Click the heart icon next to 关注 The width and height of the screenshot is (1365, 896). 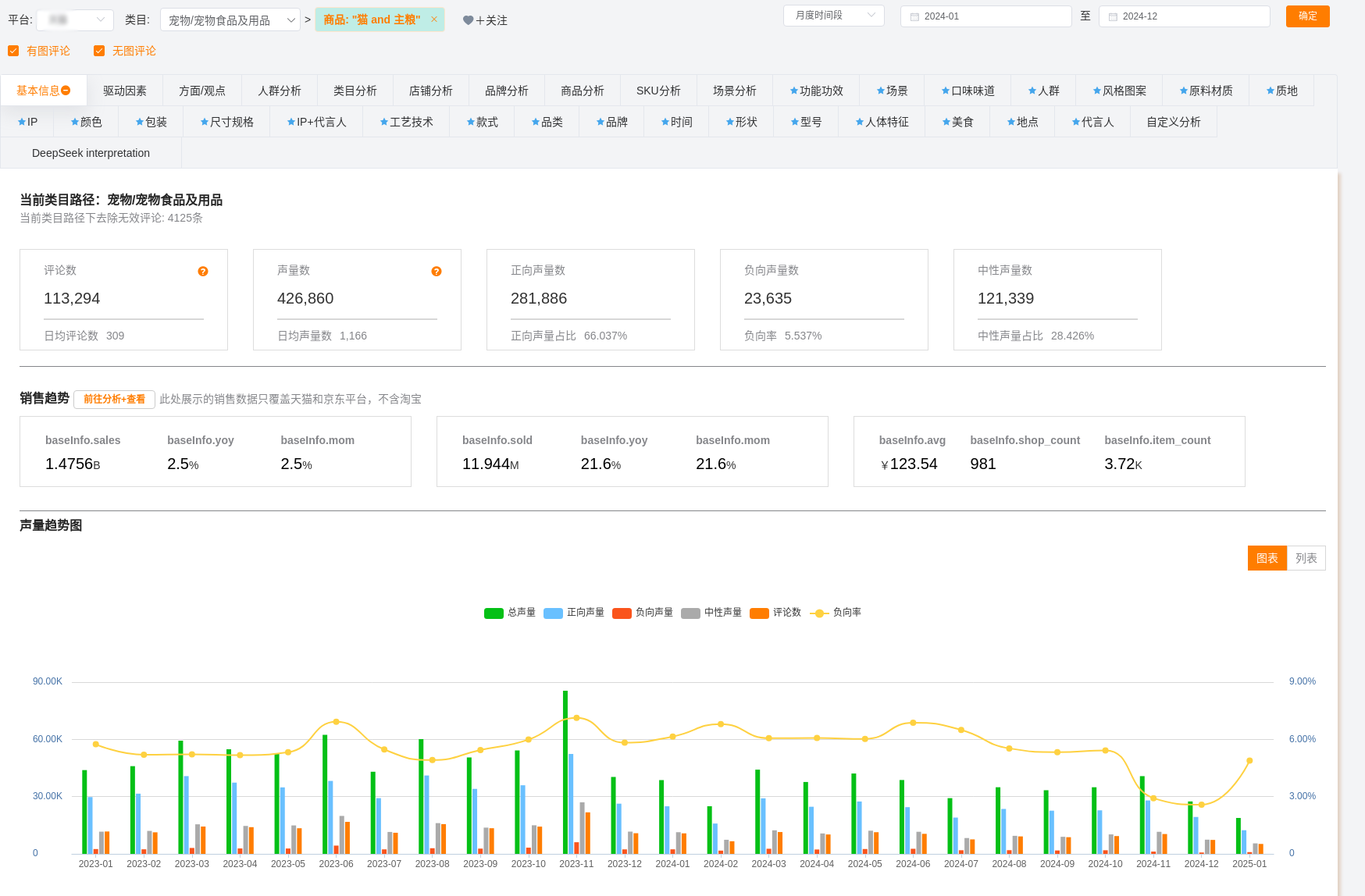click(468, 20)
